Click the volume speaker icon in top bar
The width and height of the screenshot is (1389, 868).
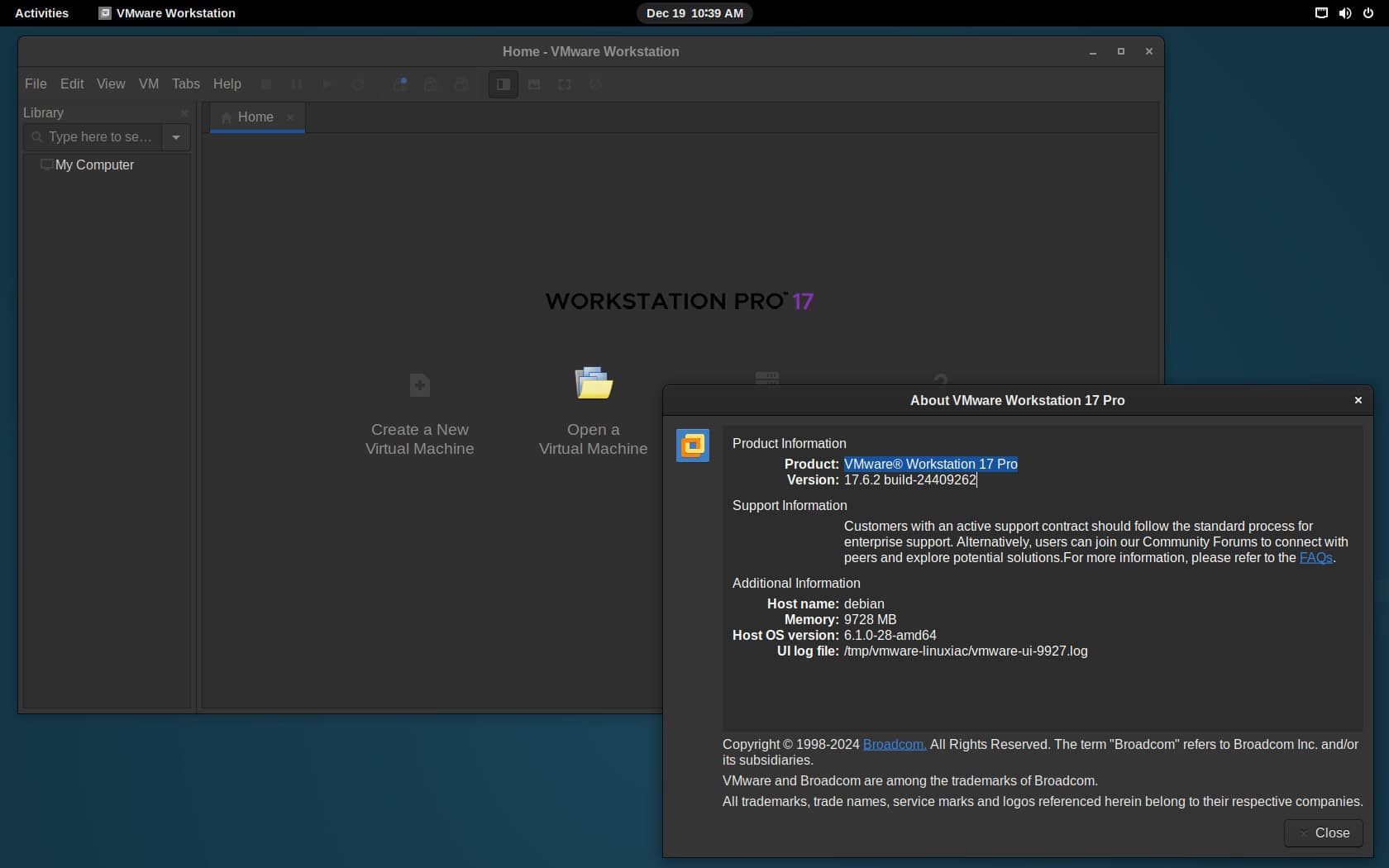(x=1345, y=13)
